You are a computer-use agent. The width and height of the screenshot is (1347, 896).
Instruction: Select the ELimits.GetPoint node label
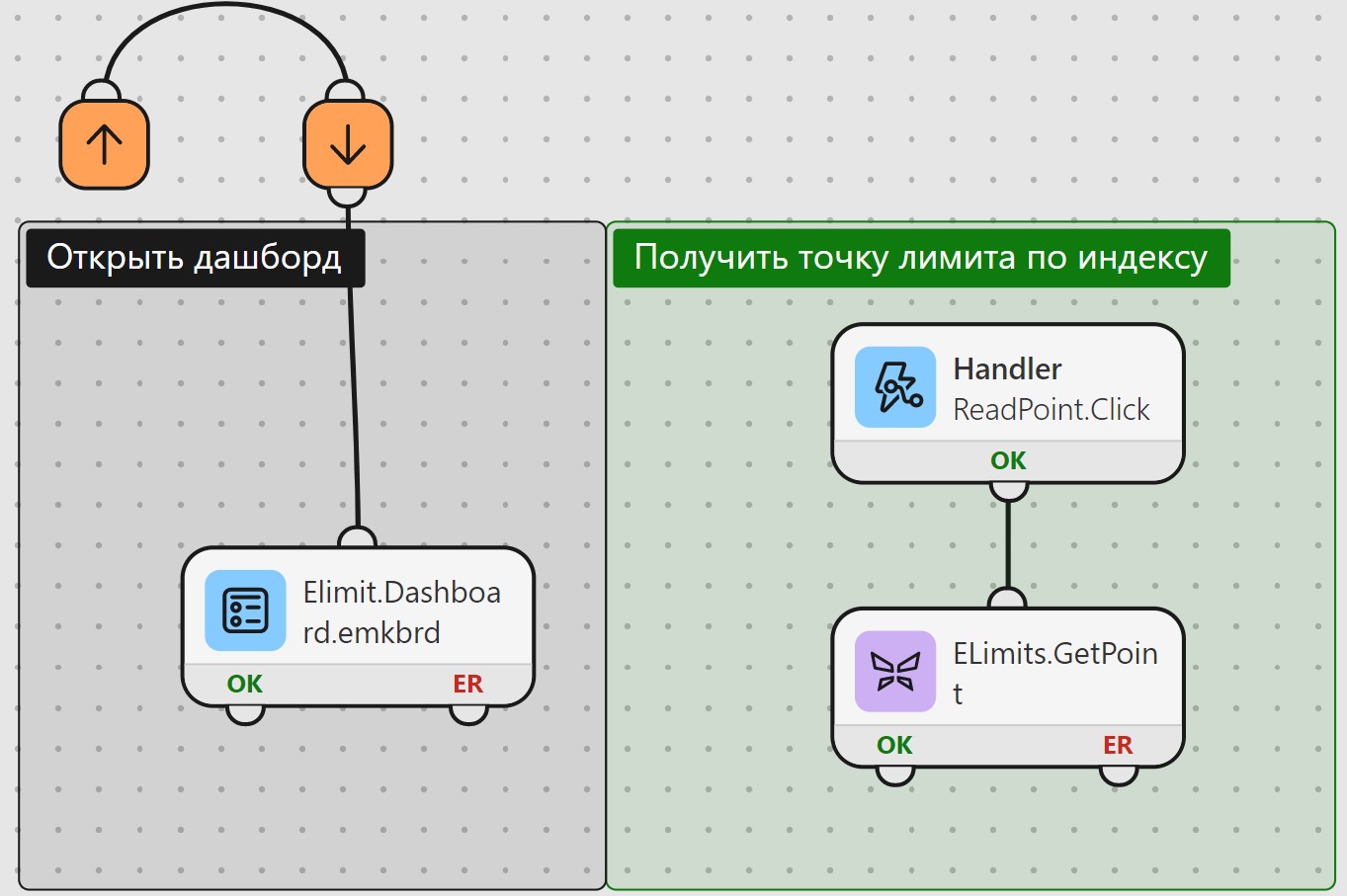click(1055, 673)
